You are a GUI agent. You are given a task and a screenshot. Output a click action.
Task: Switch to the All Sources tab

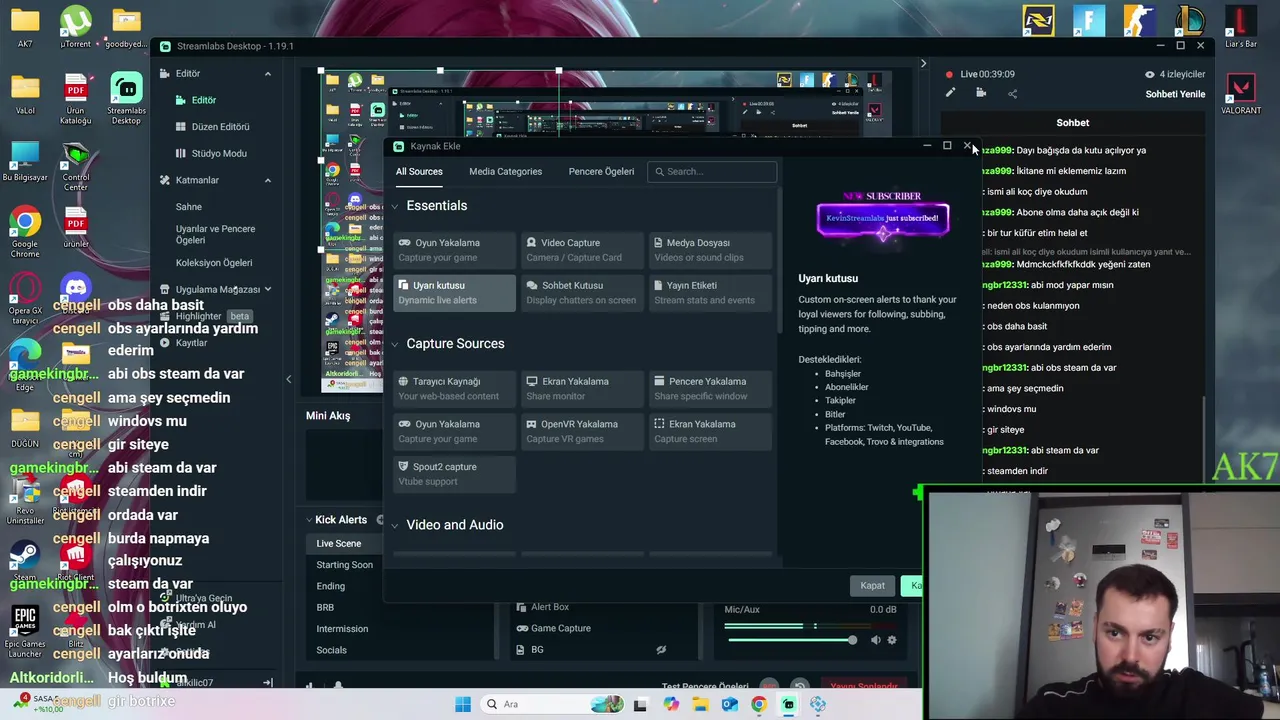[419, 172]
